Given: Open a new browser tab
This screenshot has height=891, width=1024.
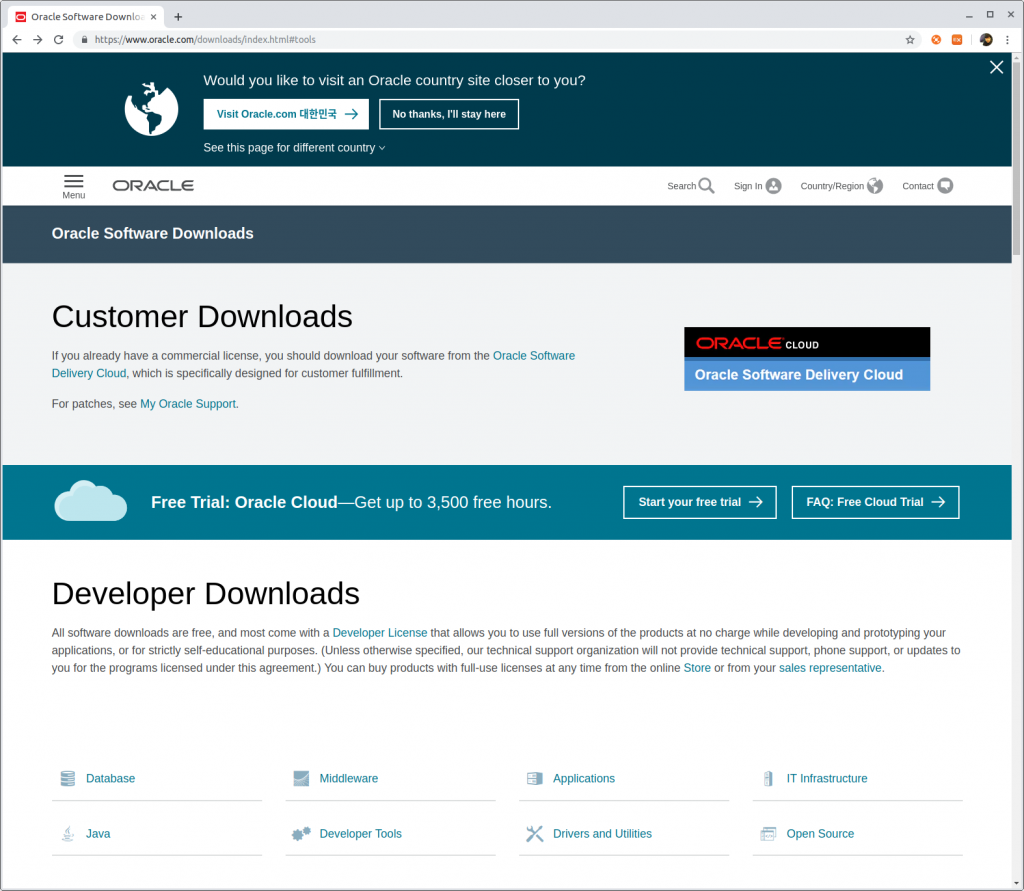Looking at the screenshot, I should click(178, 17).
